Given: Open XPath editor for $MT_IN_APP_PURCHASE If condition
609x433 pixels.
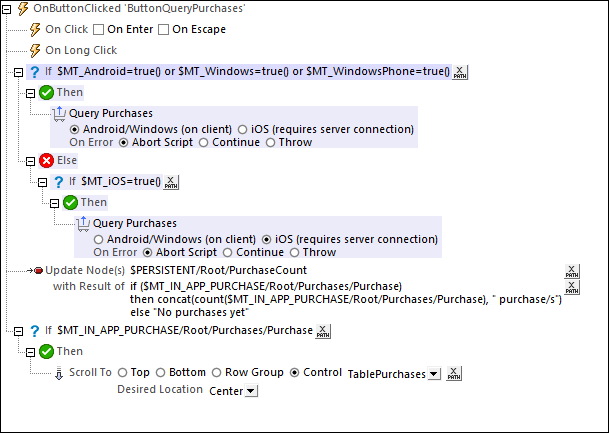Looking at the screenshot, I should [x=323, y=331].
